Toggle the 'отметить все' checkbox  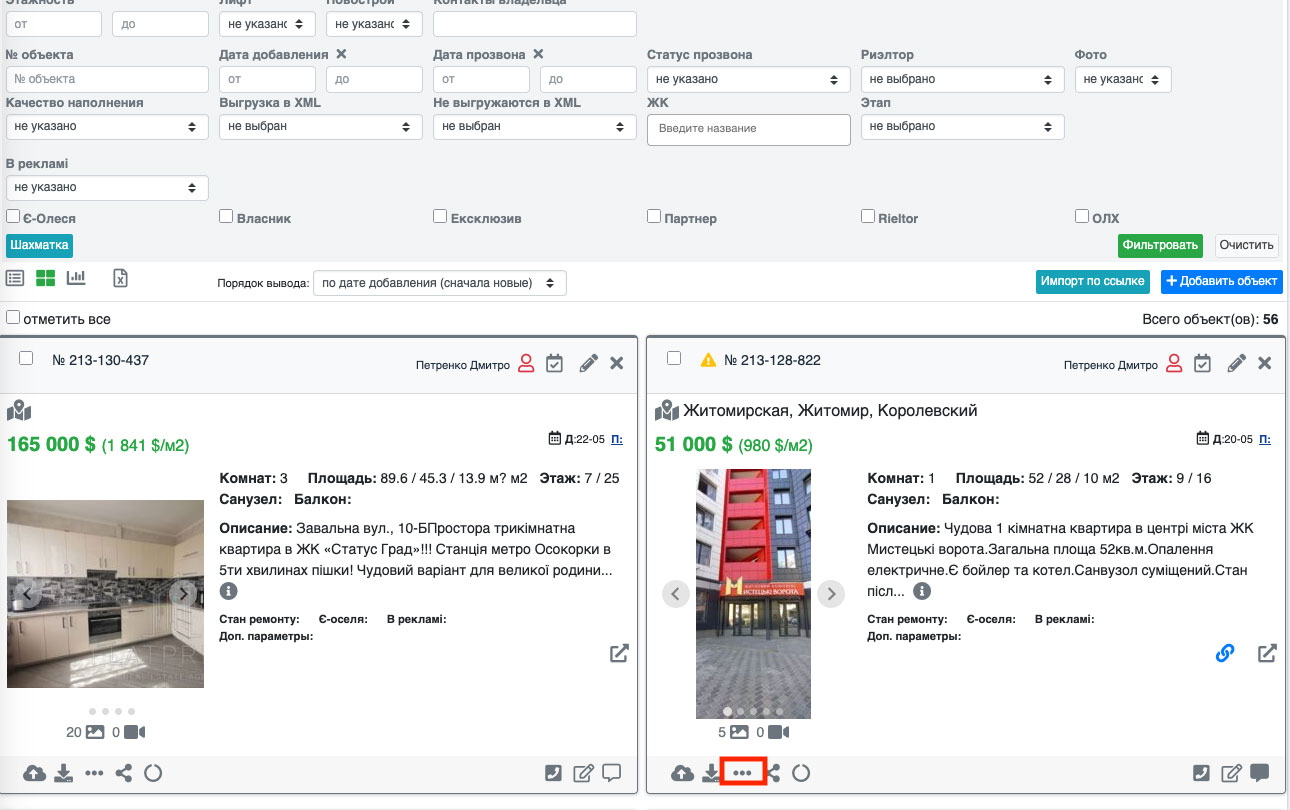[13, 318]
